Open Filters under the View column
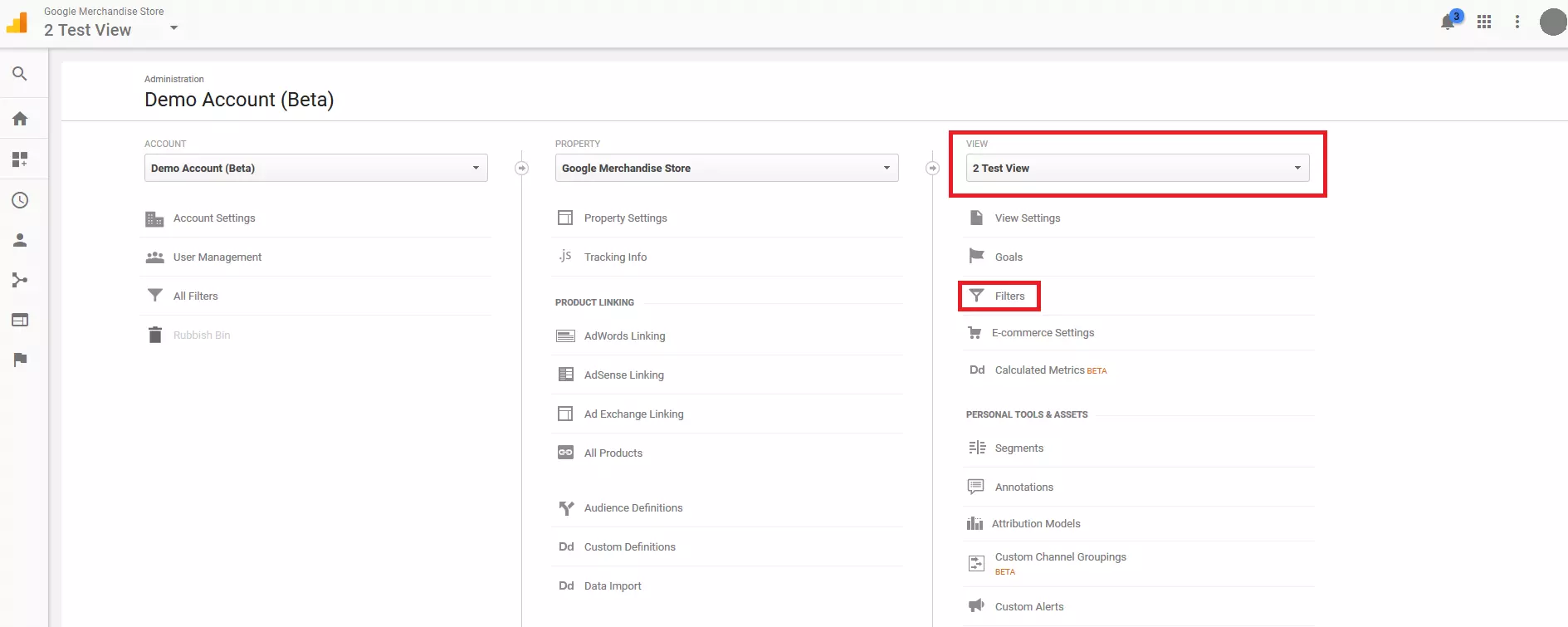Screen dimensions: 1568x627 click(1009, 296)
